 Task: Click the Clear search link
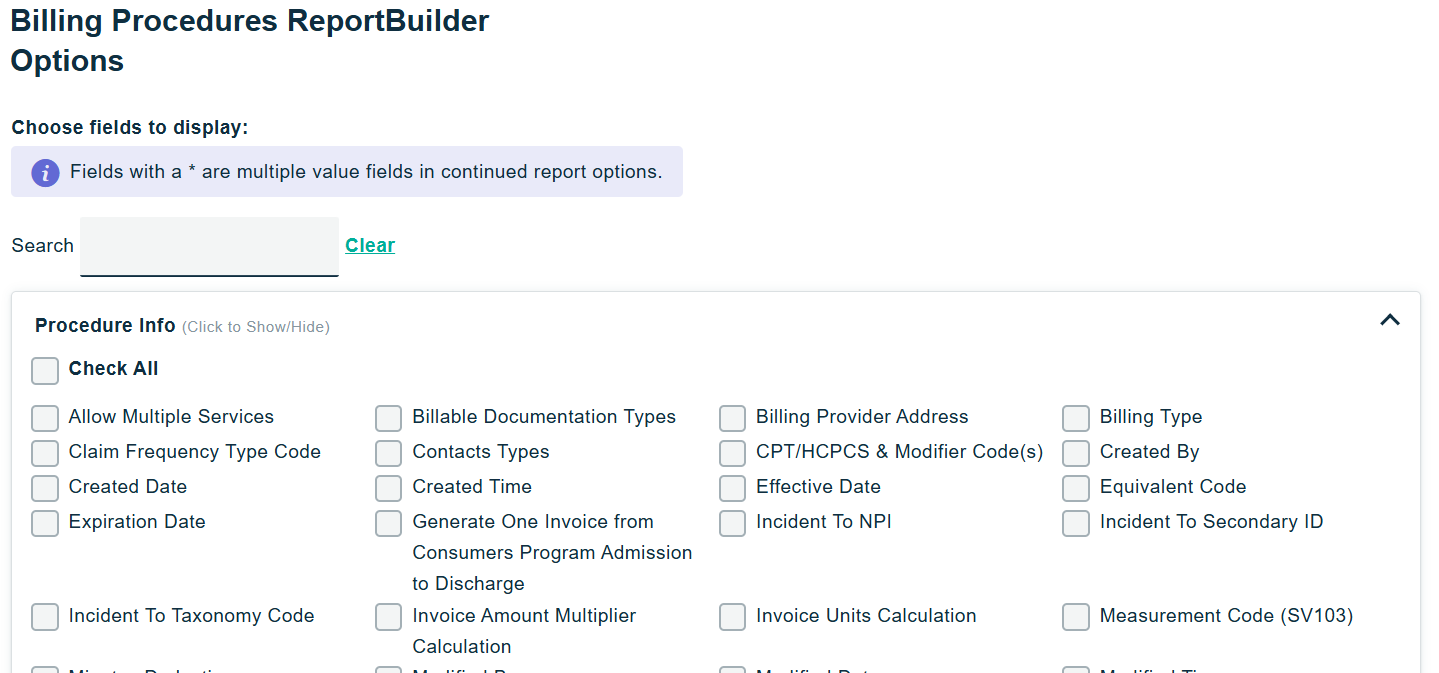370,246
